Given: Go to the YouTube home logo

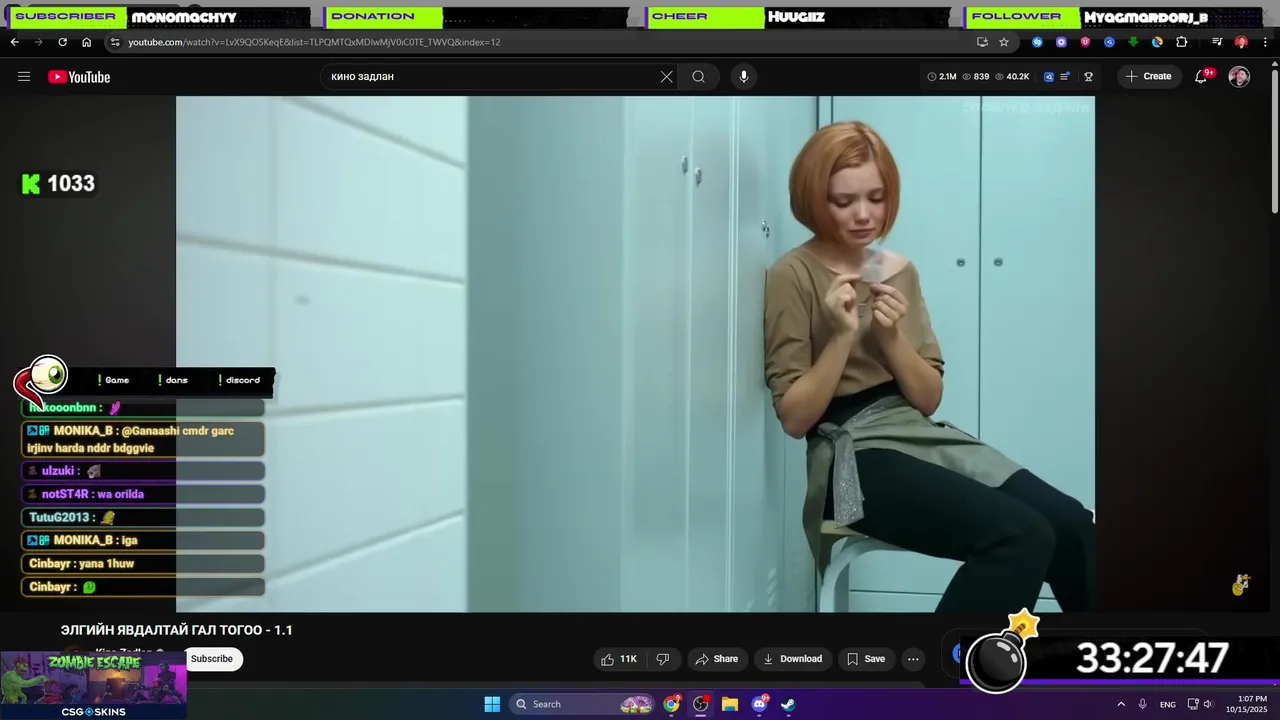Looking at the screenshot, I should [x=79, y=77].
